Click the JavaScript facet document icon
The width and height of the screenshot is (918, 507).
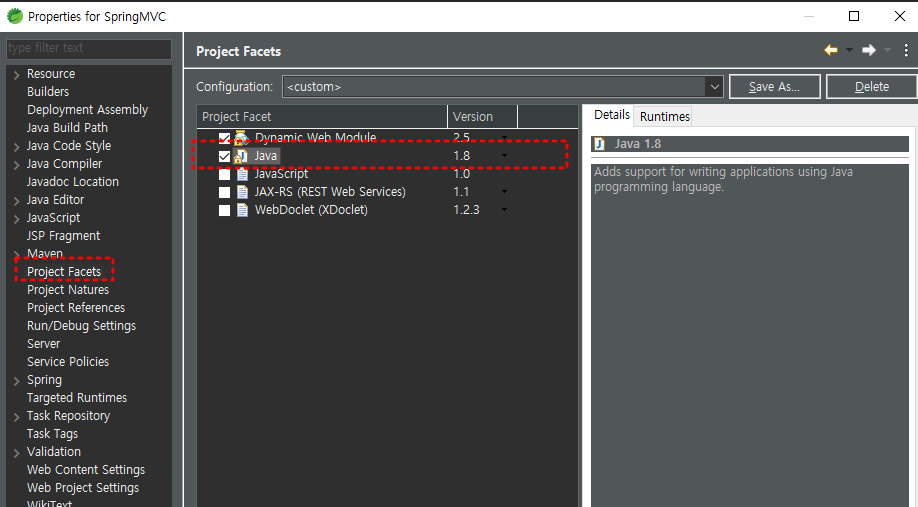(x=242, y=174)
